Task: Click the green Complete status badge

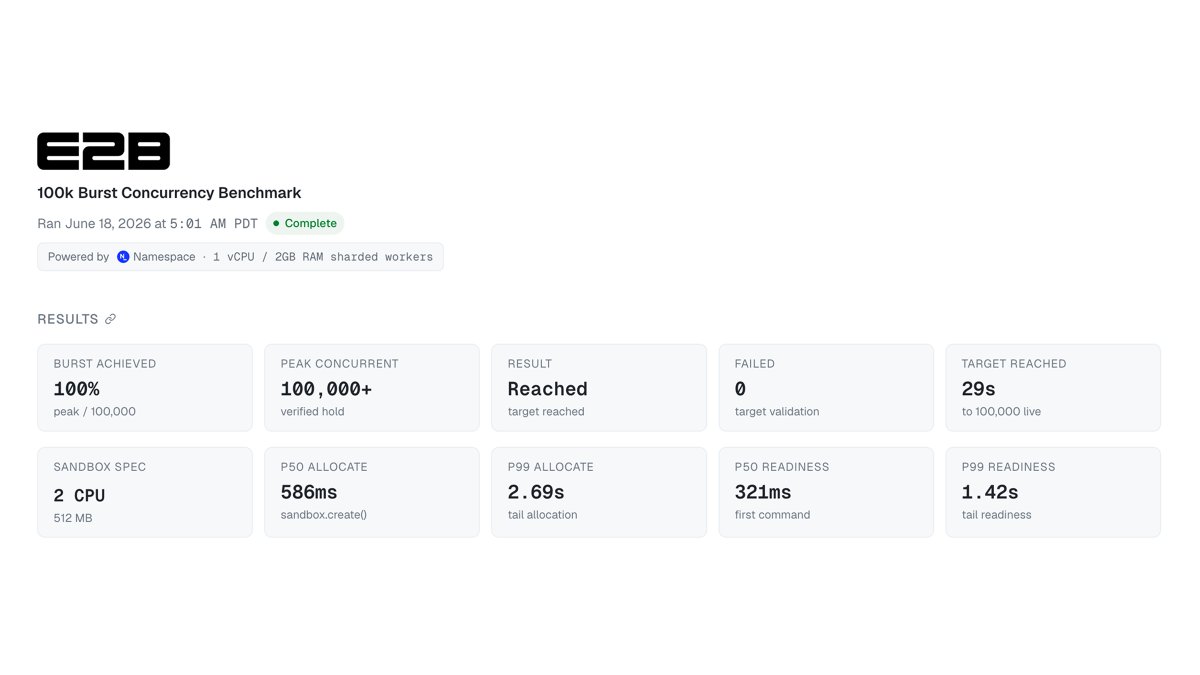Action: 305,223
